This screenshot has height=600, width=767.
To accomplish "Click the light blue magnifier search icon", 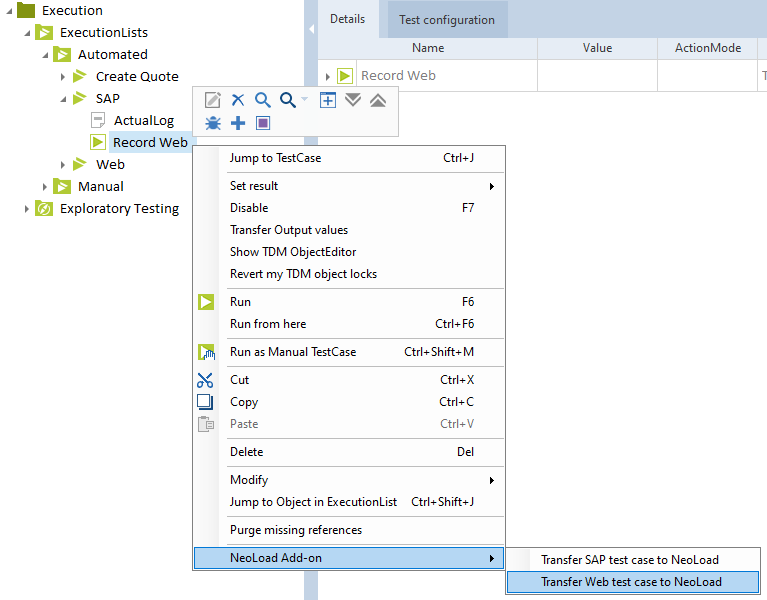I will tap(263, 100).
